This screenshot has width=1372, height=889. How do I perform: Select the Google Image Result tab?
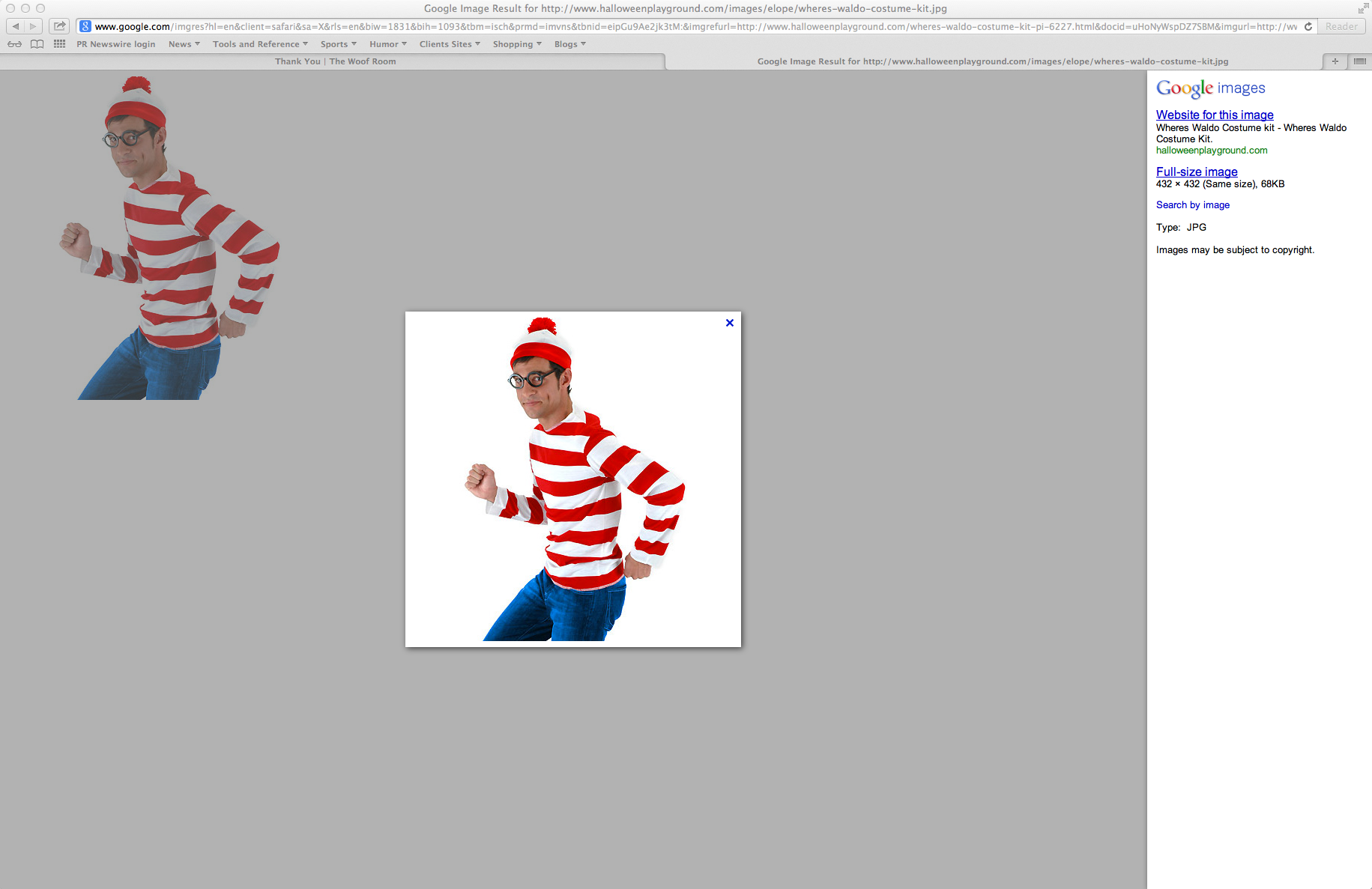click(x=993, y=61)
